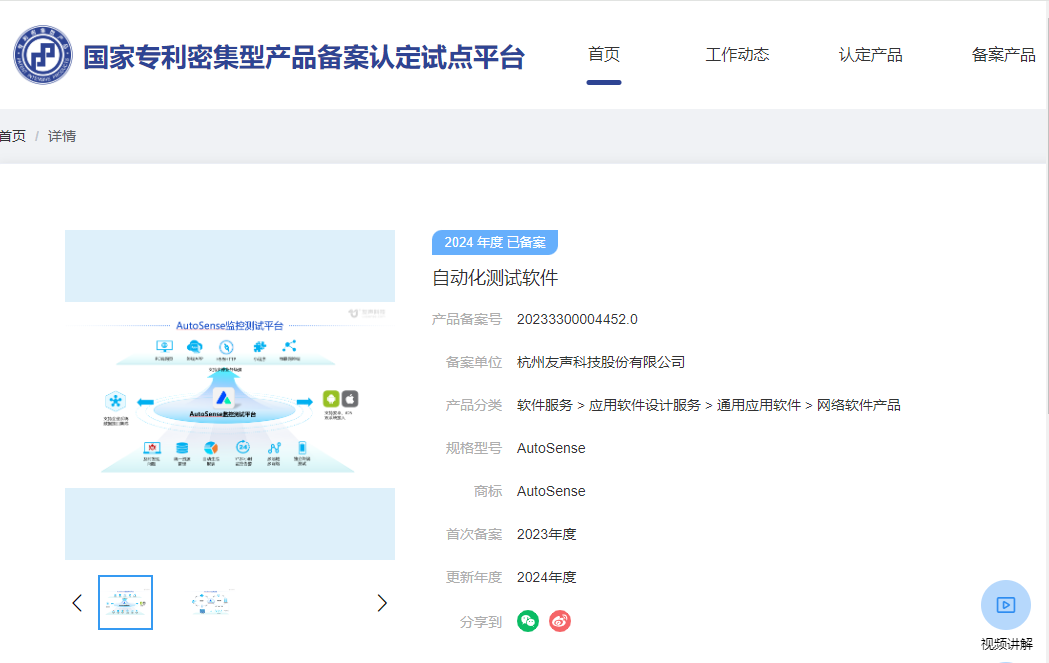The image size is (1049, 663).
Task: Open the 首页 navigation tab
Action: click(604, 55)
